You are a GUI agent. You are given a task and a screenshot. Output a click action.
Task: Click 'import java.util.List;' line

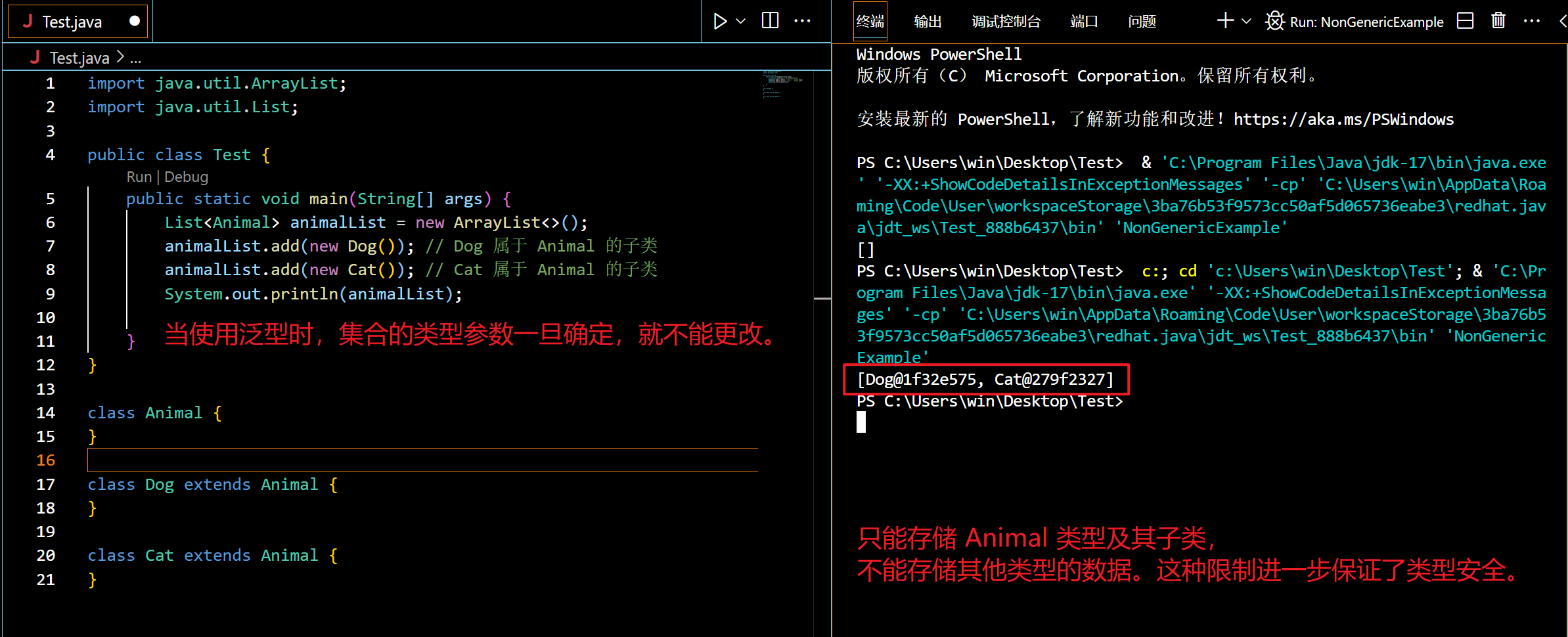pos(193,107)
